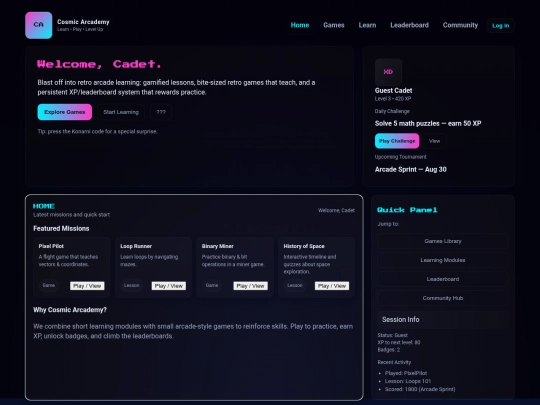This screenshot has width=540, height=405.
Task: Start the Play Challenge button
Action: pyautogui.click(x=397, y=141)
